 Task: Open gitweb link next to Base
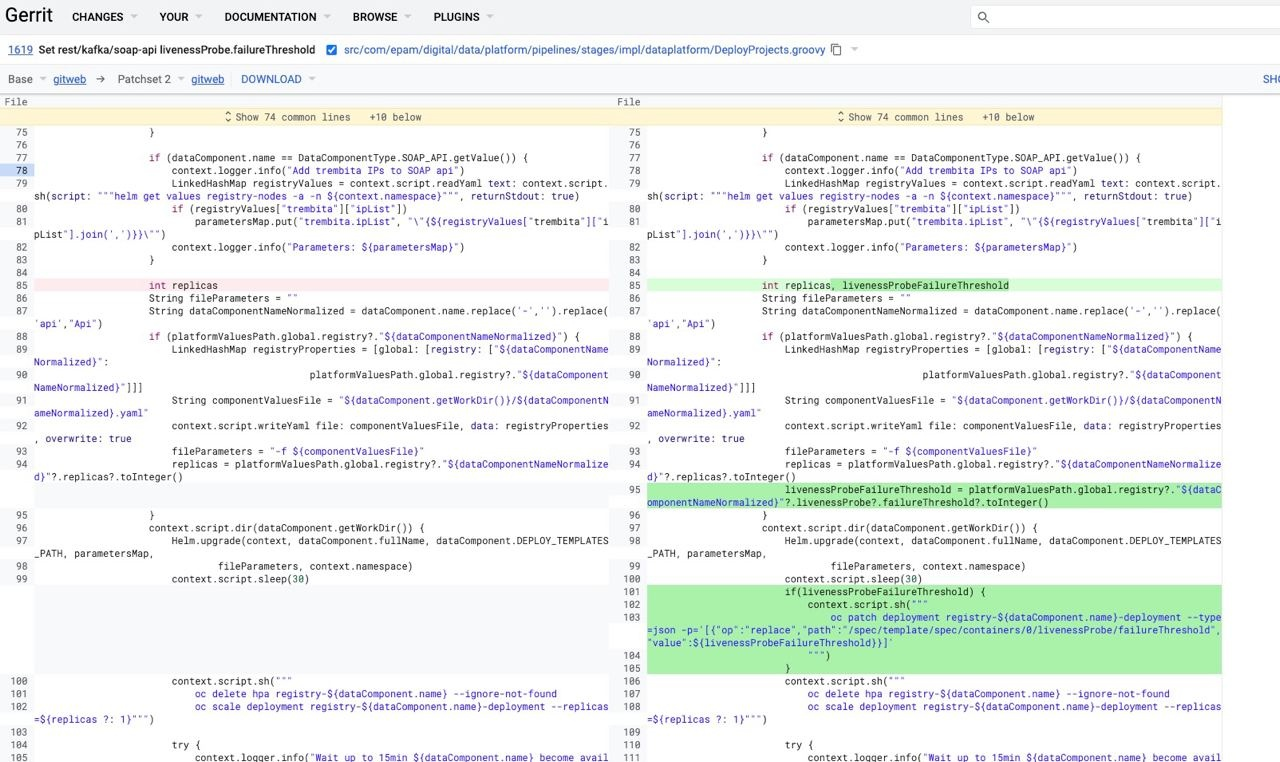[69, 79]
